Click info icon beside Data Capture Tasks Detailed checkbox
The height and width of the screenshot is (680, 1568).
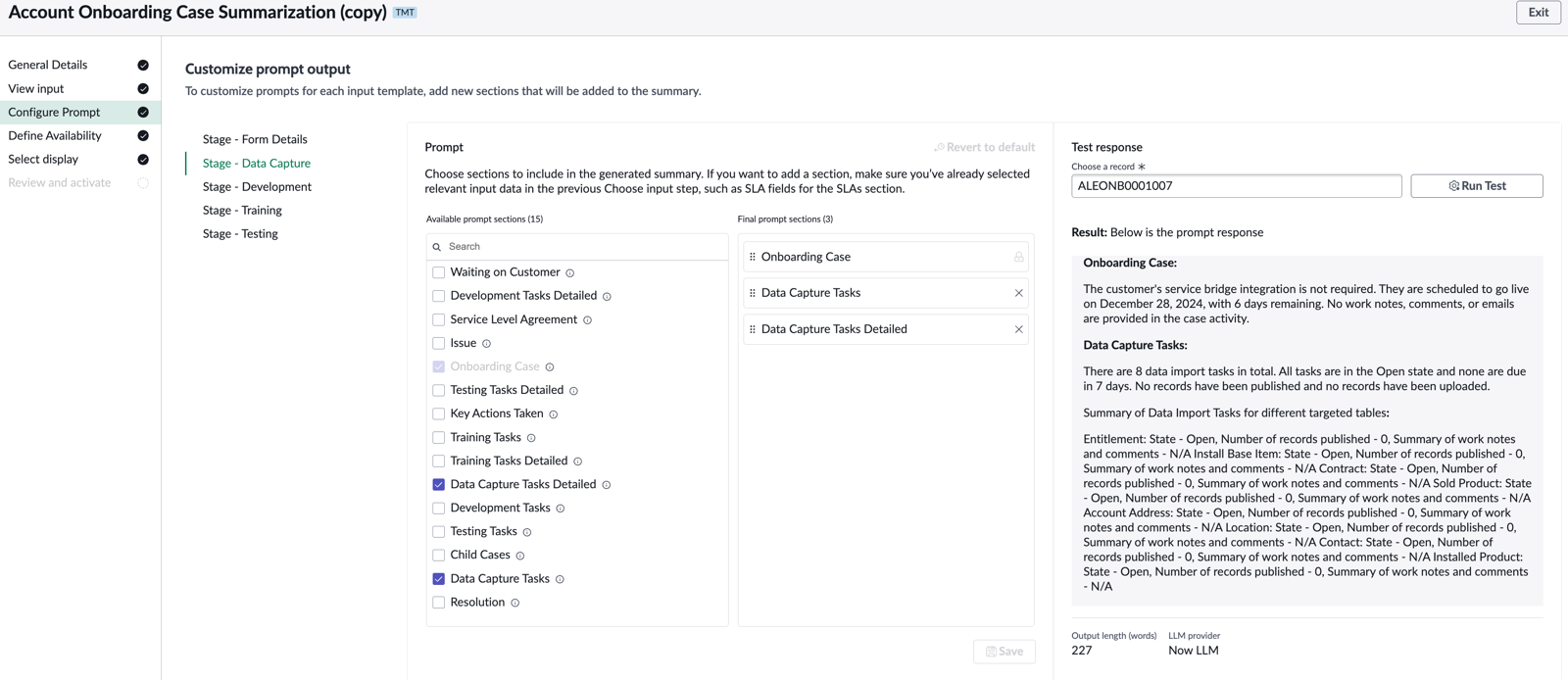(x=606, y=485)
